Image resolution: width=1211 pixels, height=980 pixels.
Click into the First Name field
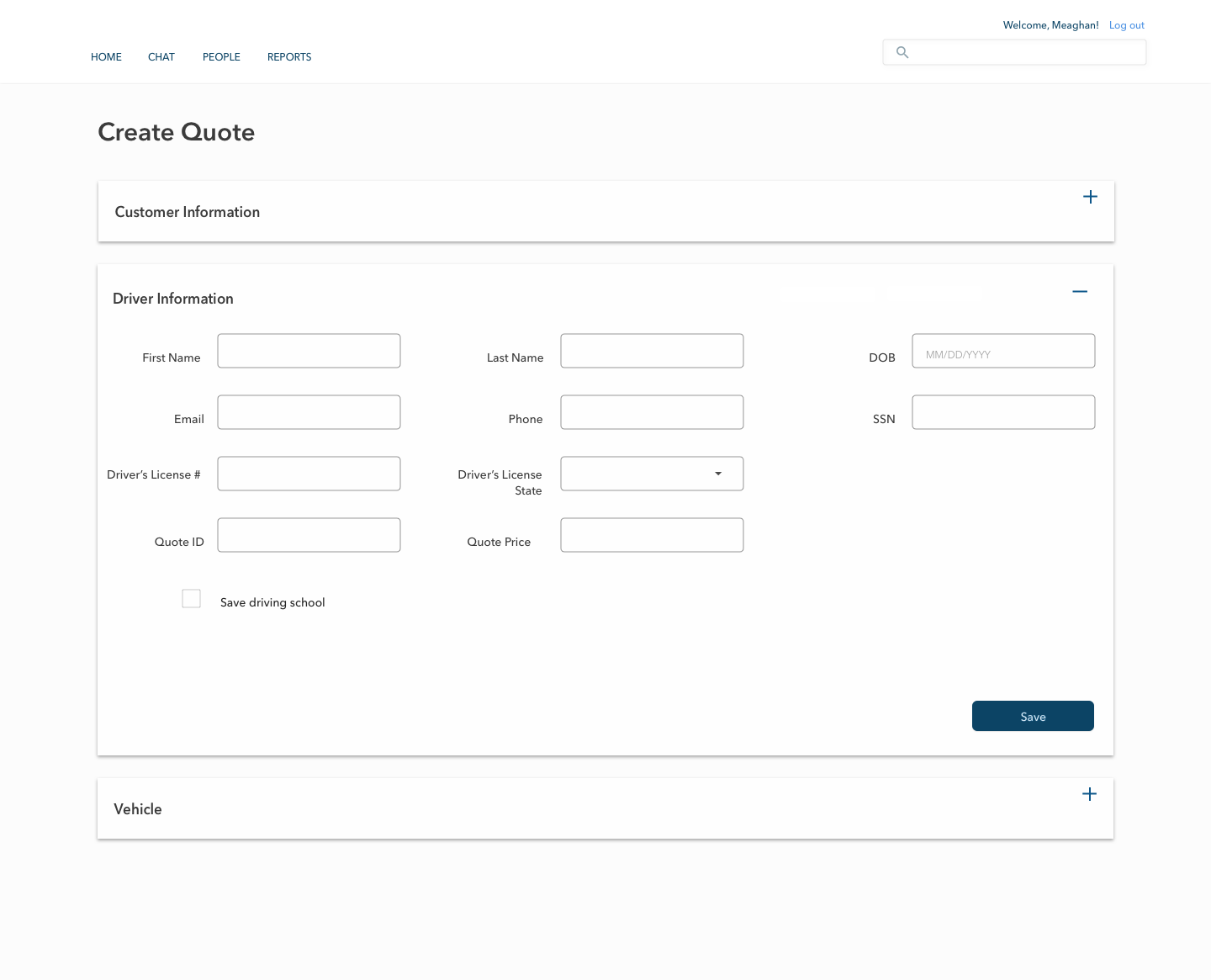pos(309,351)
